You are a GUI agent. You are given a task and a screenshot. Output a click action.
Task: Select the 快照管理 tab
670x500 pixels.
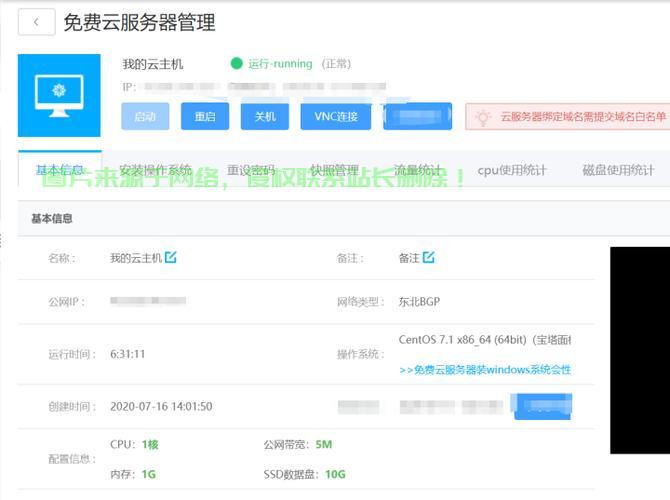334,170
